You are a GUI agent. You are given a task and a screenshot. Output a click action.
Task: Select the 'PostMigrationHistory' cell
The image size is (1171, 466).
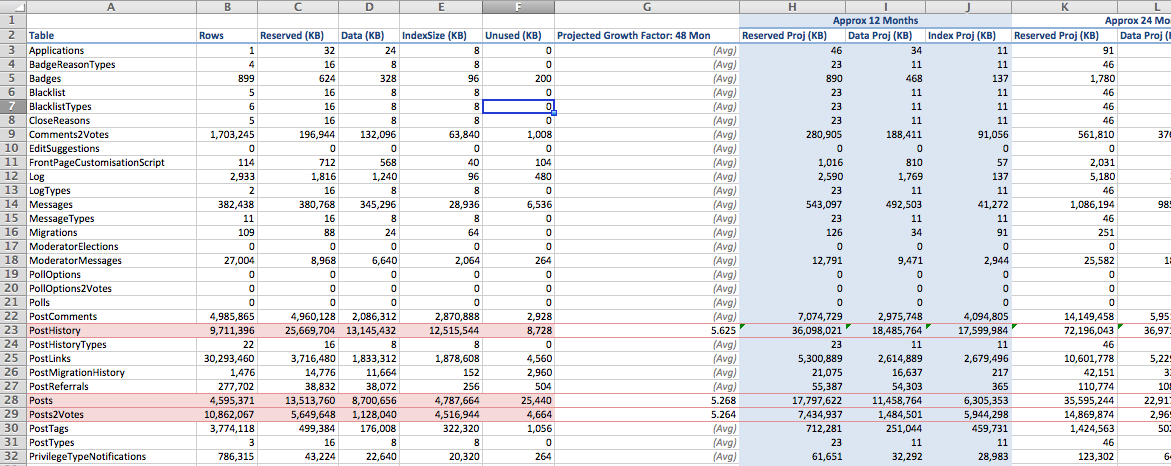[111, 372]
